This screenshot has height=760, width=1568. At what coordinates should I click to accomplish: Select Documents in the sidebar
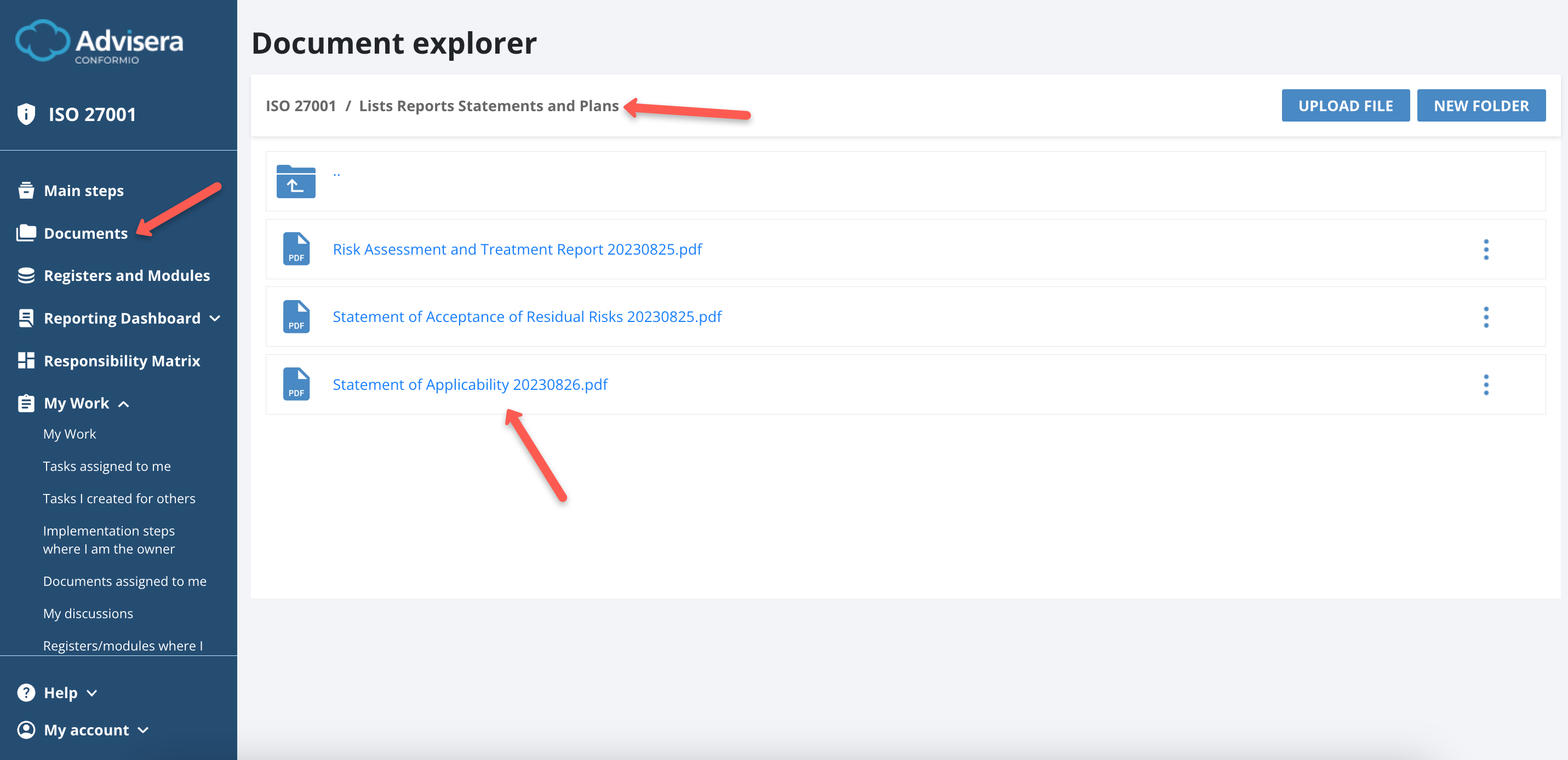click(x=85, y=233)
